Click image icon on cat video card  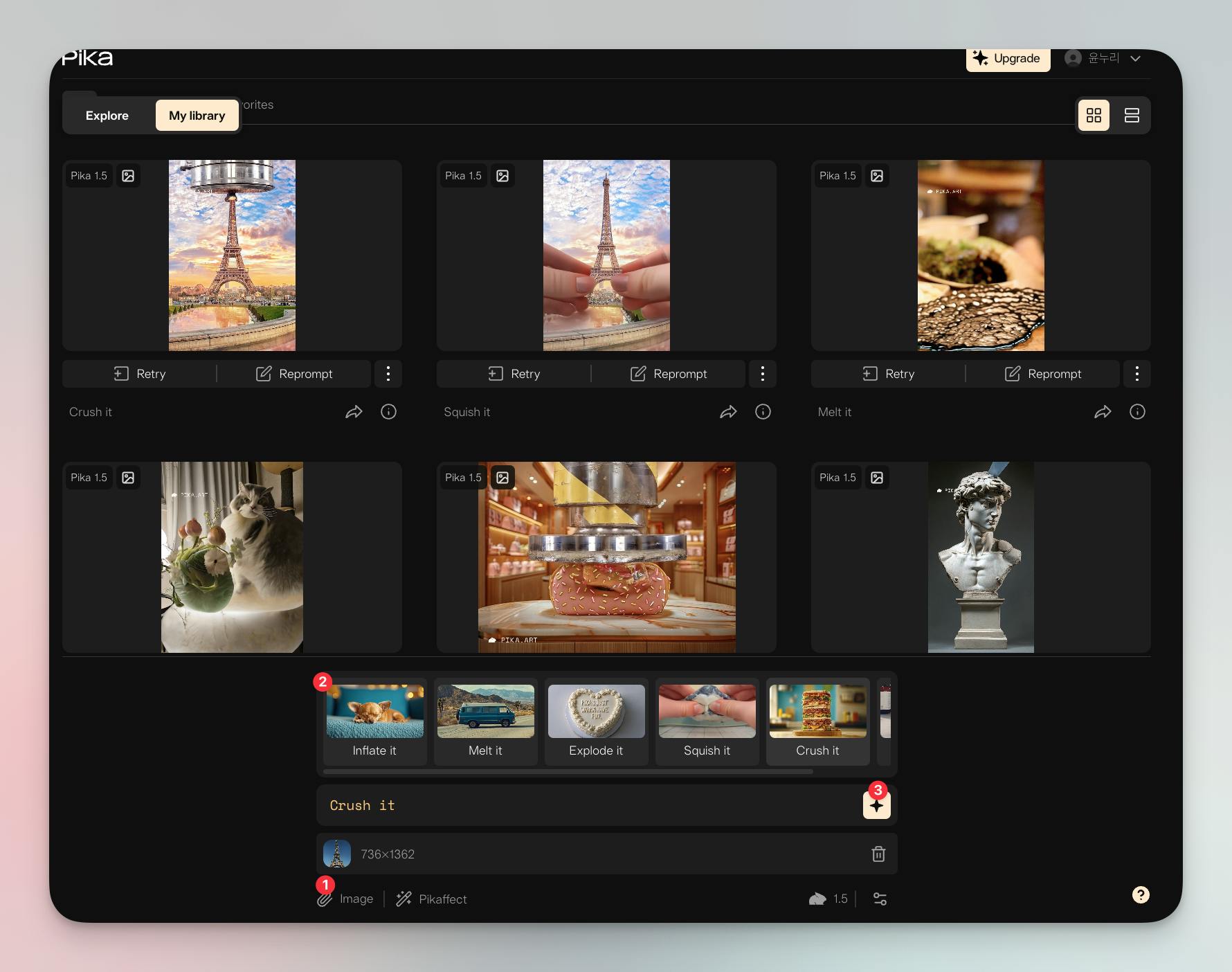[128, 478]
